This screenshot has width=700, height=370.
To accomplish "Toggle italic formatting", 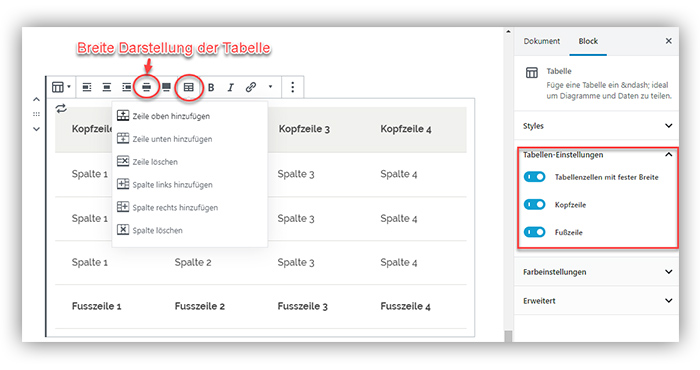I will coord(230,87).
